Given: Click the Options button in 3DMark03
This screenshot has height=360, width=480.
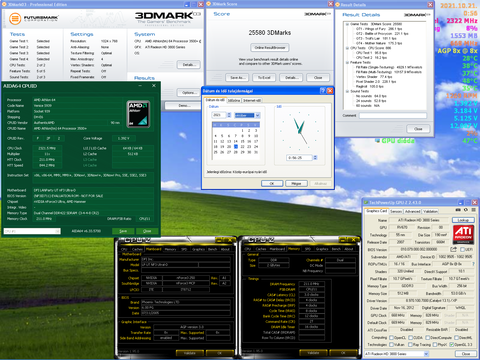Looking at the screenshot, I should tap(188, 93).
